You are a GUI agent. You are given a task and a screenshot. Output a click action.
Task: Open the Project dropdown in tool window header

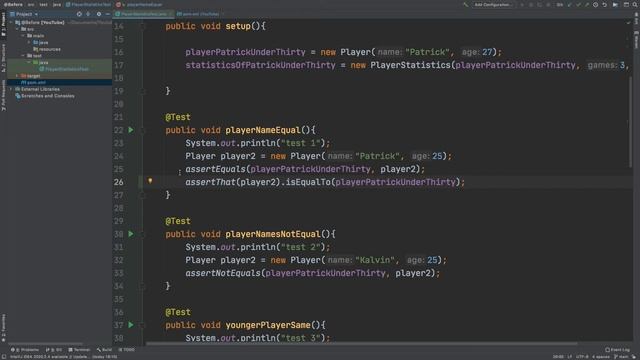[x=24, y=14]
